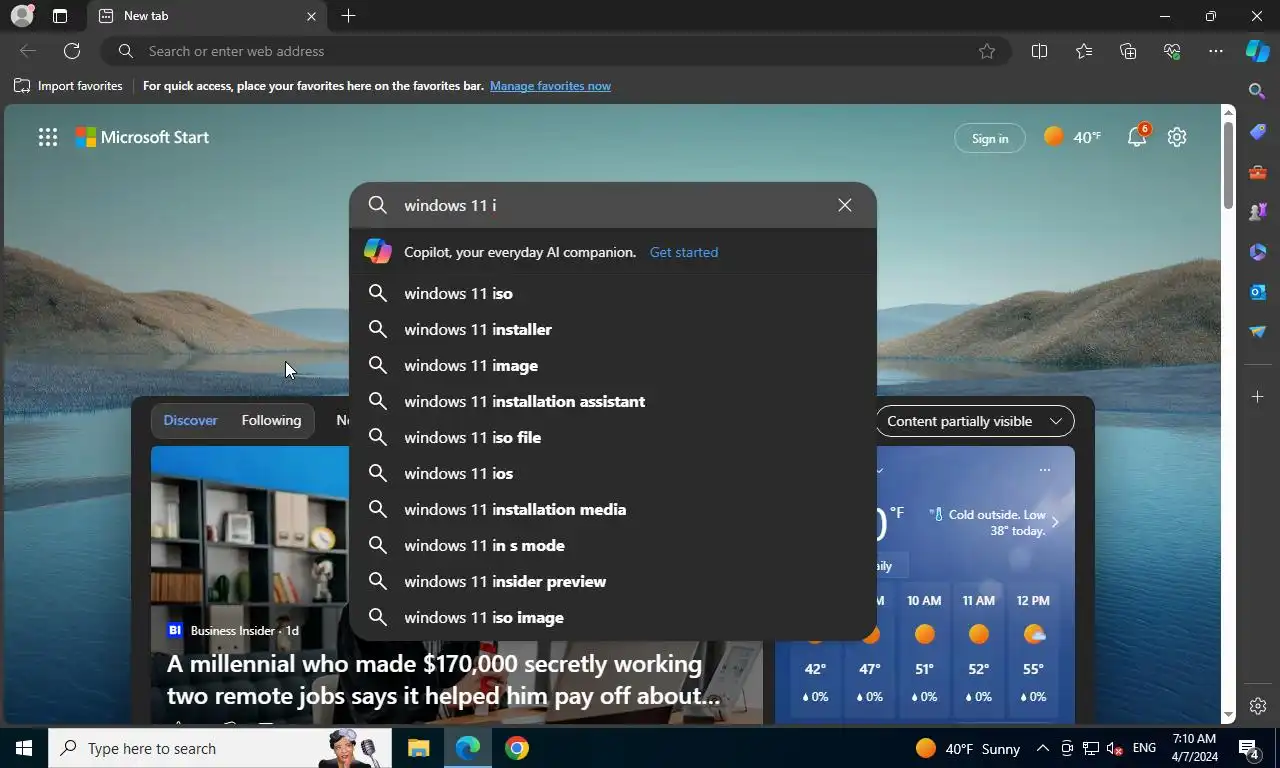Viewport: 1280px width, 768px height.
Task: Switch to the Following tab
Action: tap(271, 420)
